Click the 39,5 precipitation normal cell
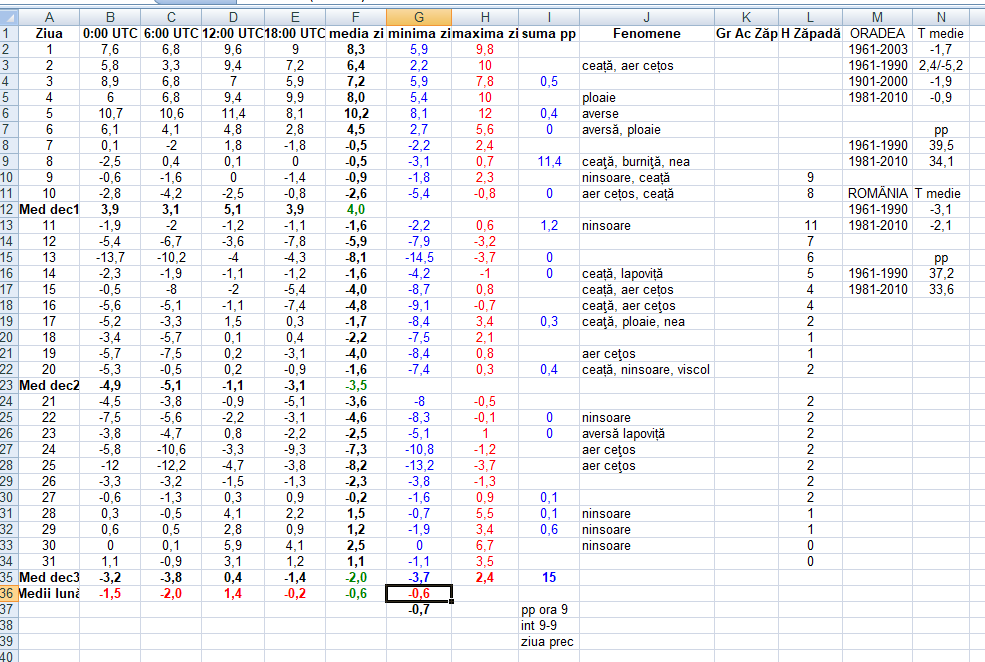985x662 pixels. pos(940,146)
